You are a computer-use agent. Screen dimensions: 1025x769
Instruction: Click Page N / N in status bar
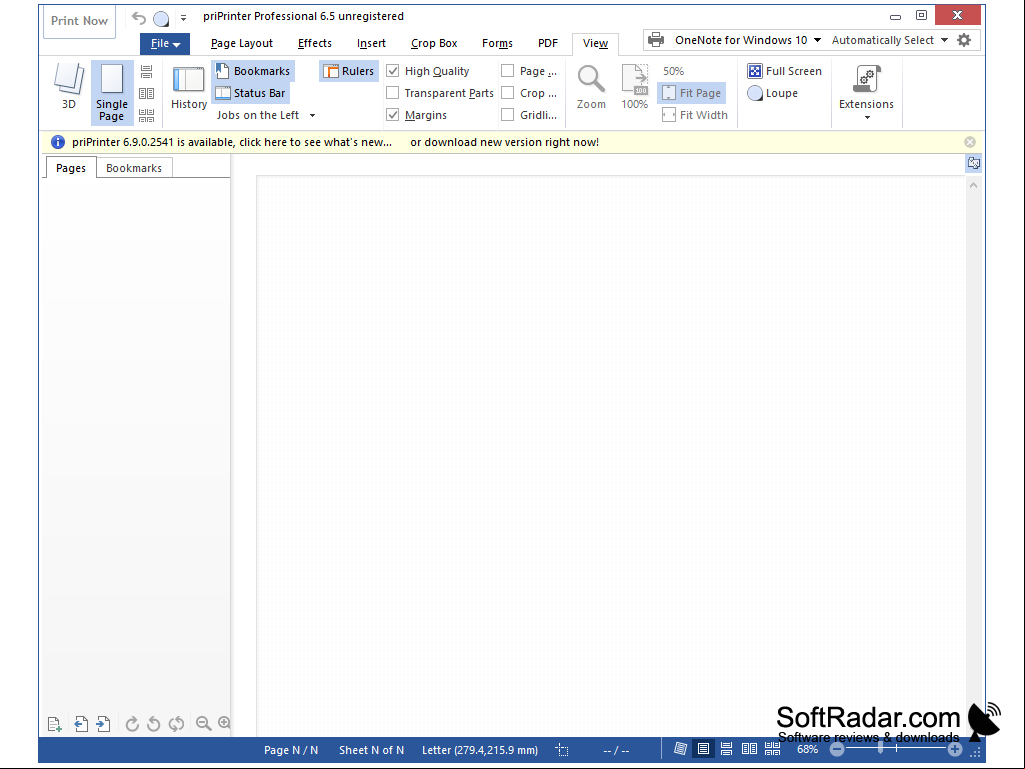(291, 750)
